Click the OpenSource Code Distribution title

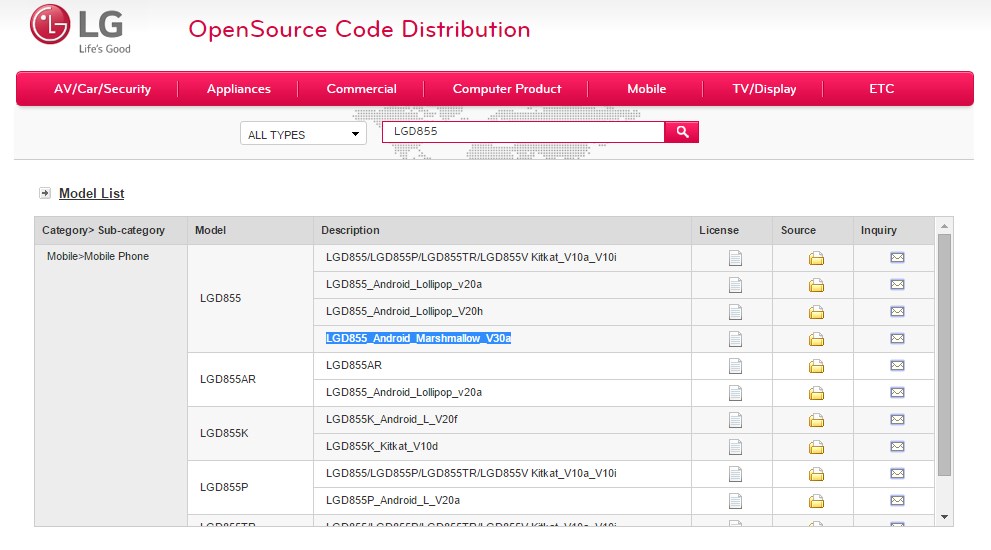tap(359, 30)
